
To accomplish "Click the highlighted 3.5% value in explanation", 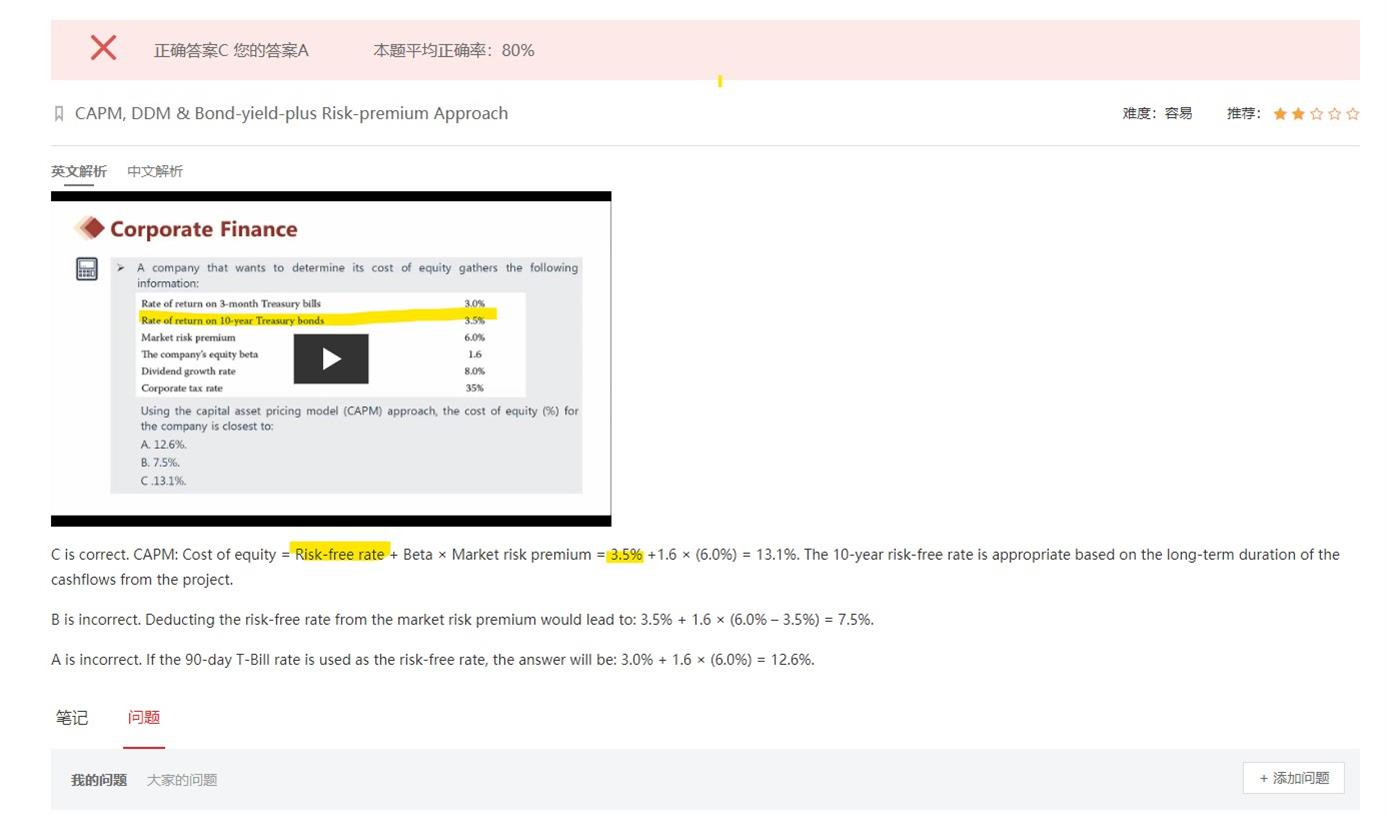I will click(x=626, y=554).
